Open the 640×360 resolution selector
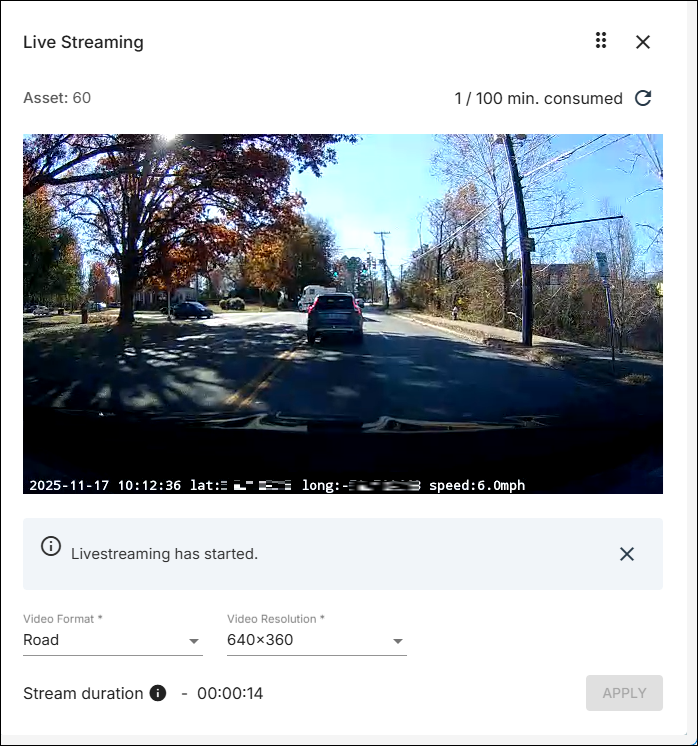This screenshot has height=746, width=698. 317,640
